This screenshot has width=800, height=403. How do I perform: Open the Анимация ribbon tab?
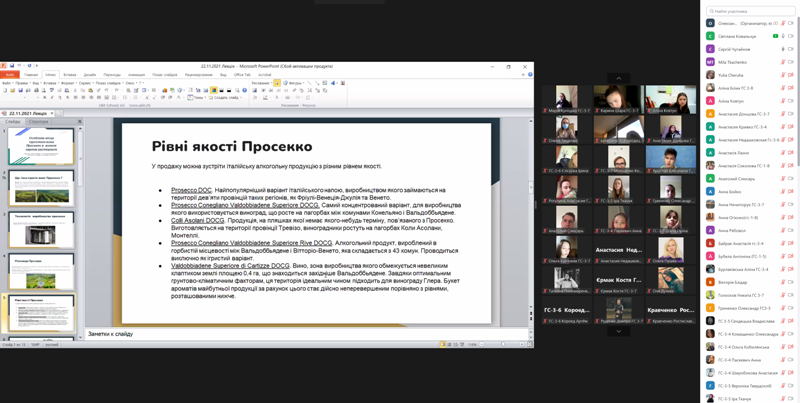pyautogui.click(x=136, y=74)
